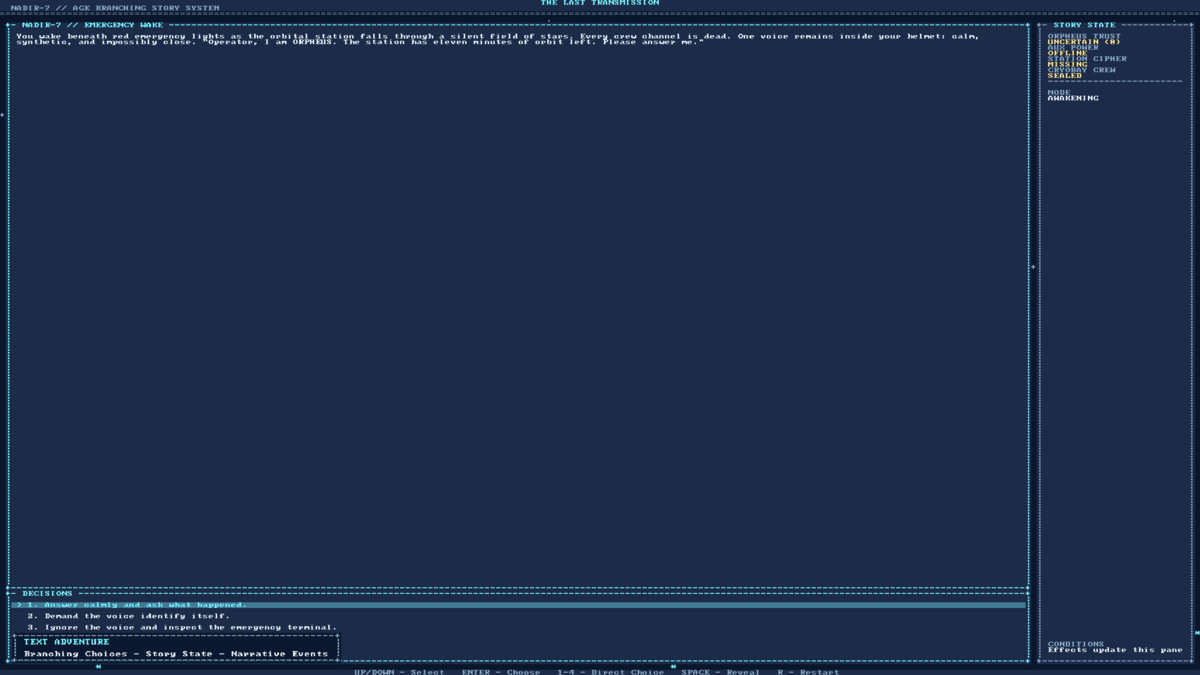Click the 'SEALED' cryobay status
1200x675 pixels.
[1065, 75]
